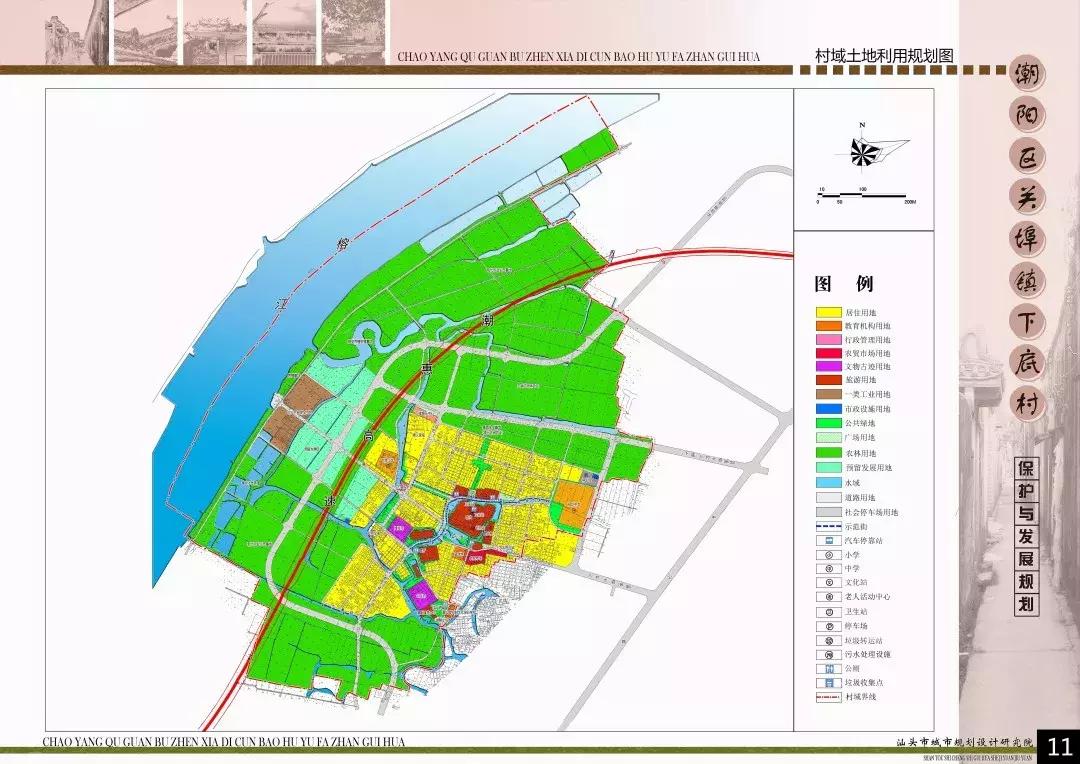Click the 关 character in the vertical title
The image size is (1080, 764).
(1027, 198)
